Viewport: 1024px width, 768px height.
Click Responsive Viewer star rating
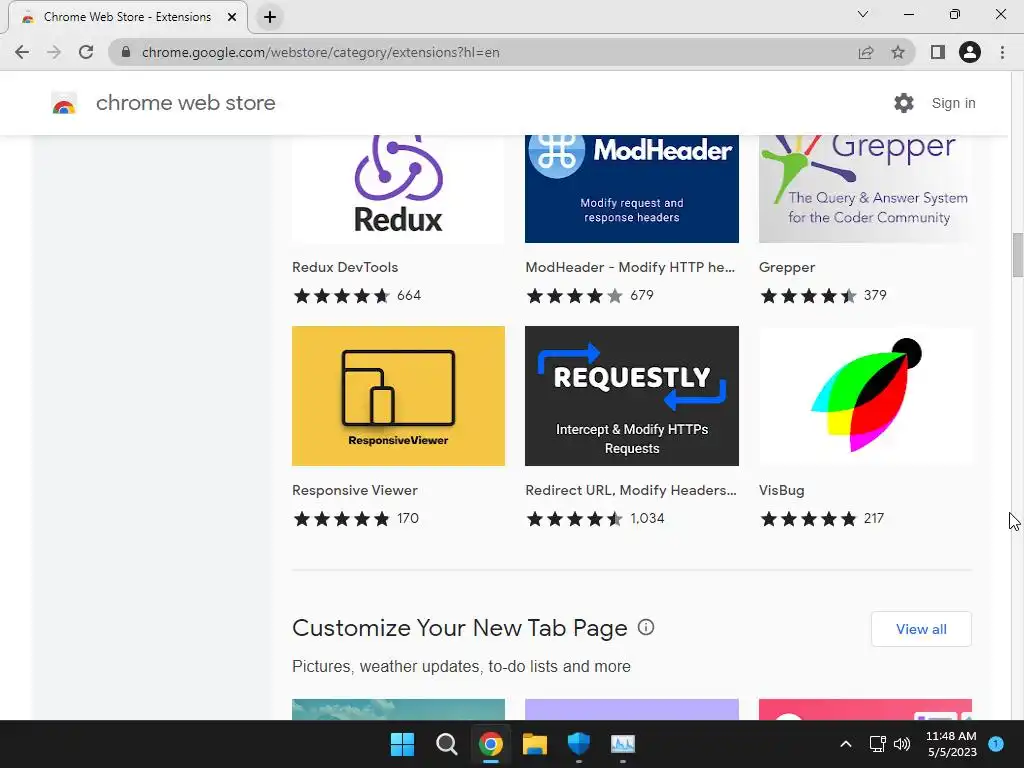pyautogui.click(x=342, y=519)
